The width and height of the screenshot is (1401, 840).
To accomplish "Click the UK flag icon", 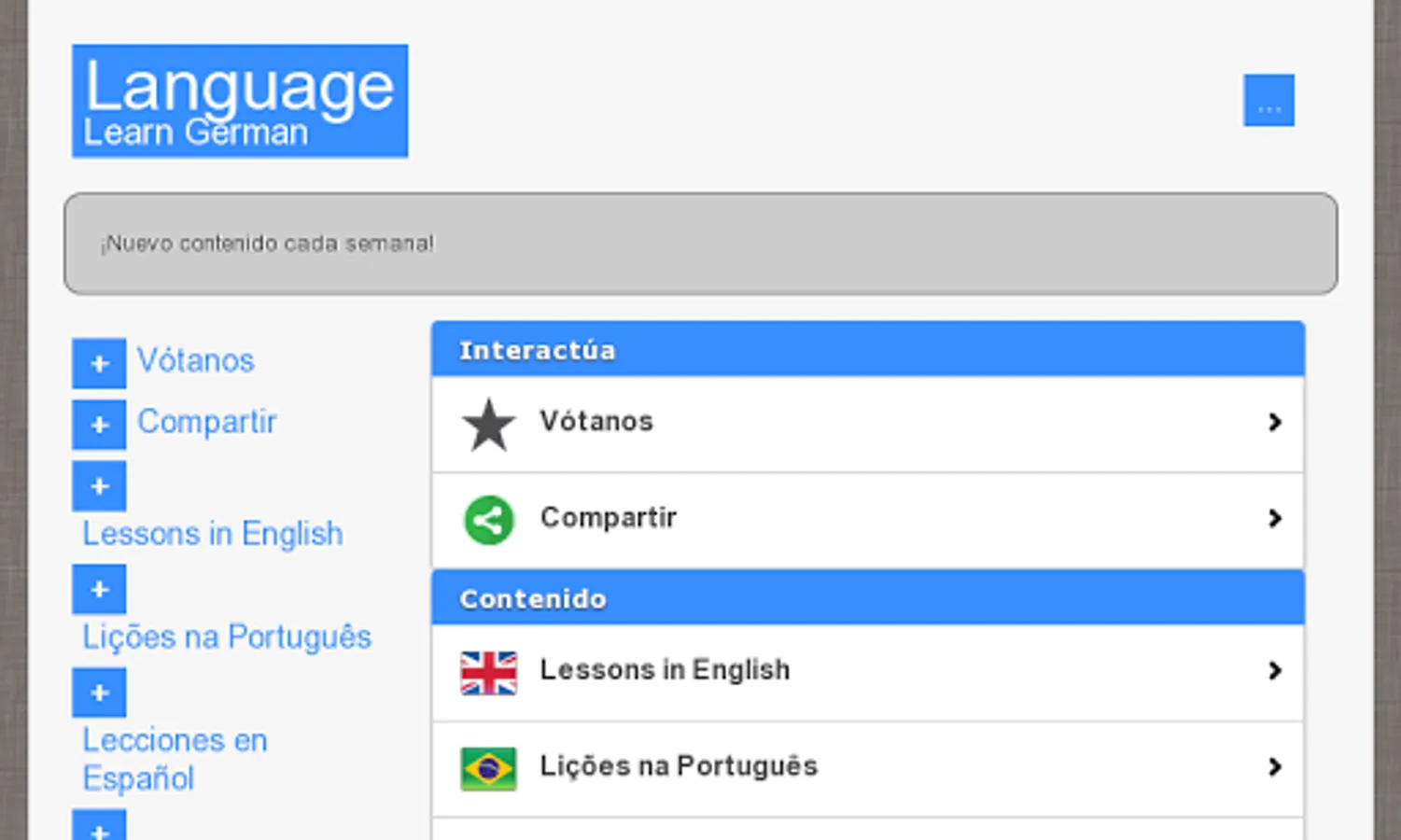I will point(488,673).
